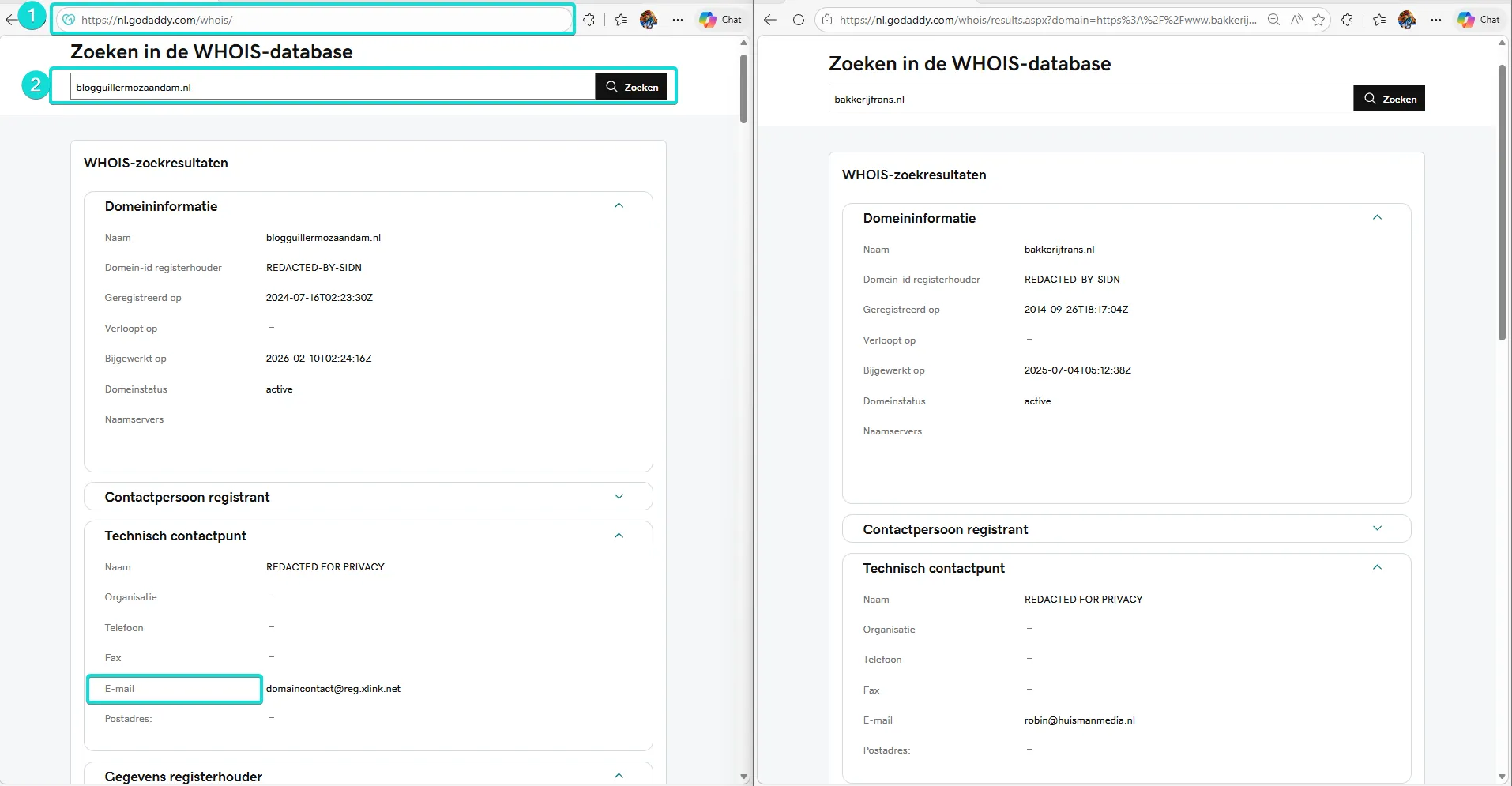Click the highlighted WHOIS search input field

(x=332, y=87)
